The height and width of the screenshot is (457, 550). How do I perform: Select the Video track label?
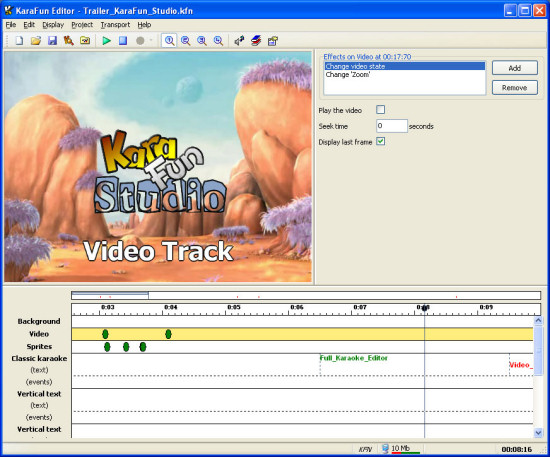[39, 334]
